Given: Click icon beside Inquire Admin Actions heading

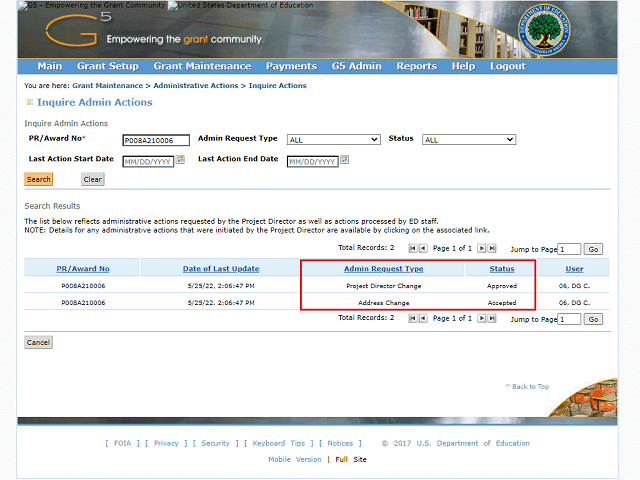Looking at the screenshot, I should click(29, 102).
